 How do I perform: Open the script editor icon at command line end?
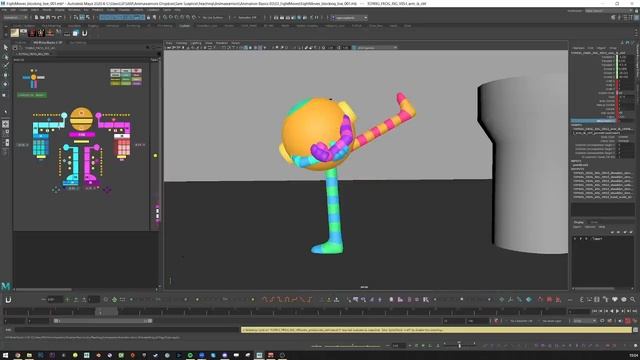point(636,330)
